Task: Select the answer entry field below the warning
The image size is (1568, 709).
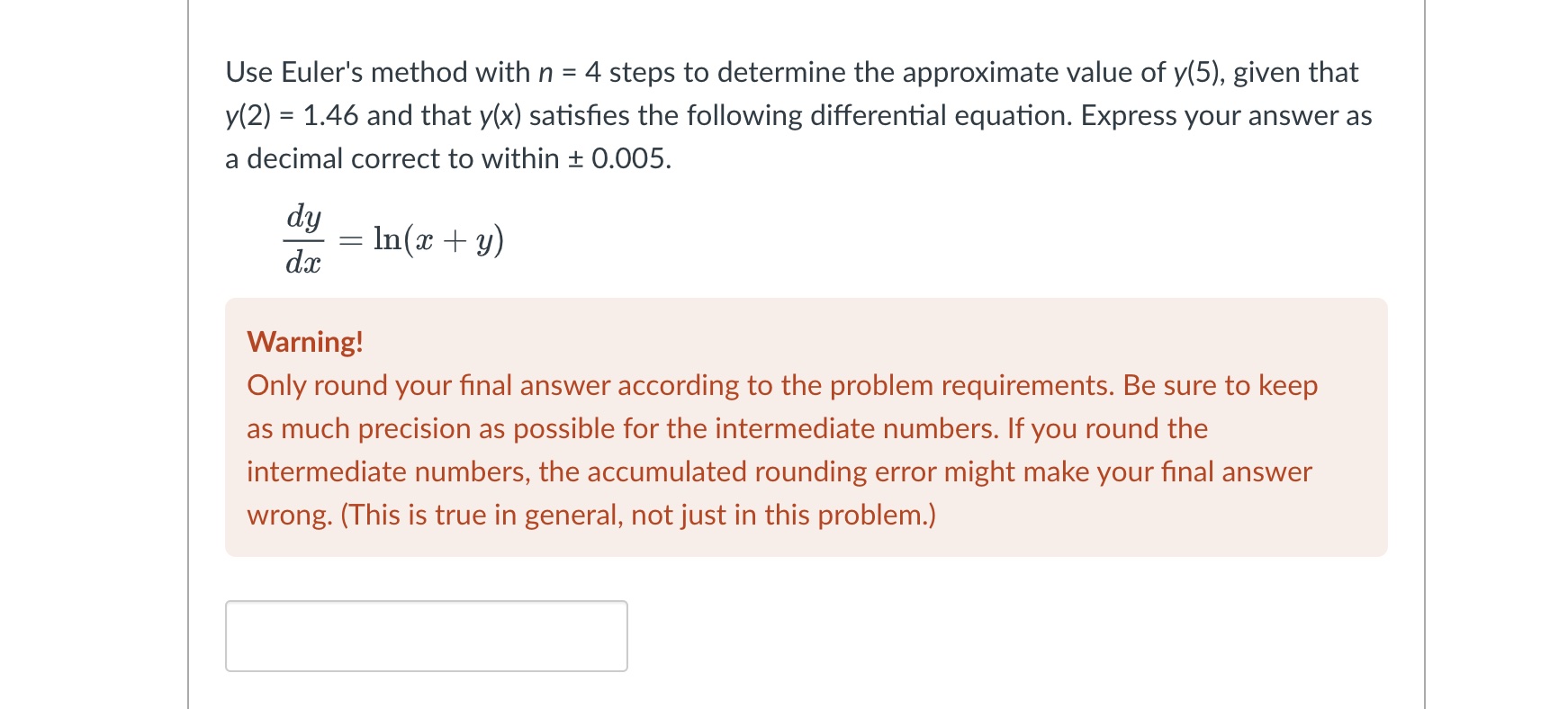Action: click(x=426, y=635)
